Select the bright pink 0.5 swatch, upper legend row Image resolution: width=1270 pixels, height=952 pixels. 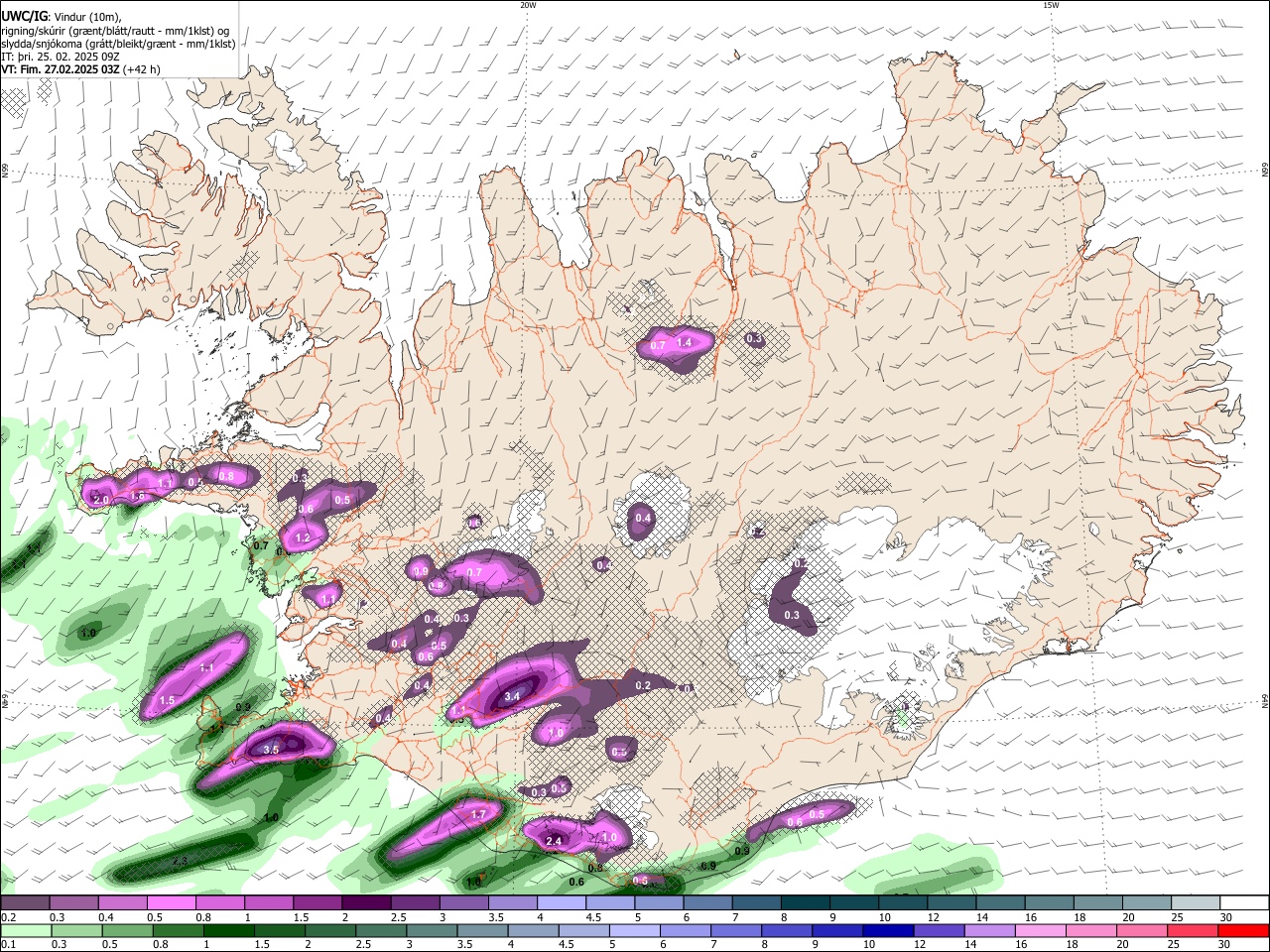(171, 903)
